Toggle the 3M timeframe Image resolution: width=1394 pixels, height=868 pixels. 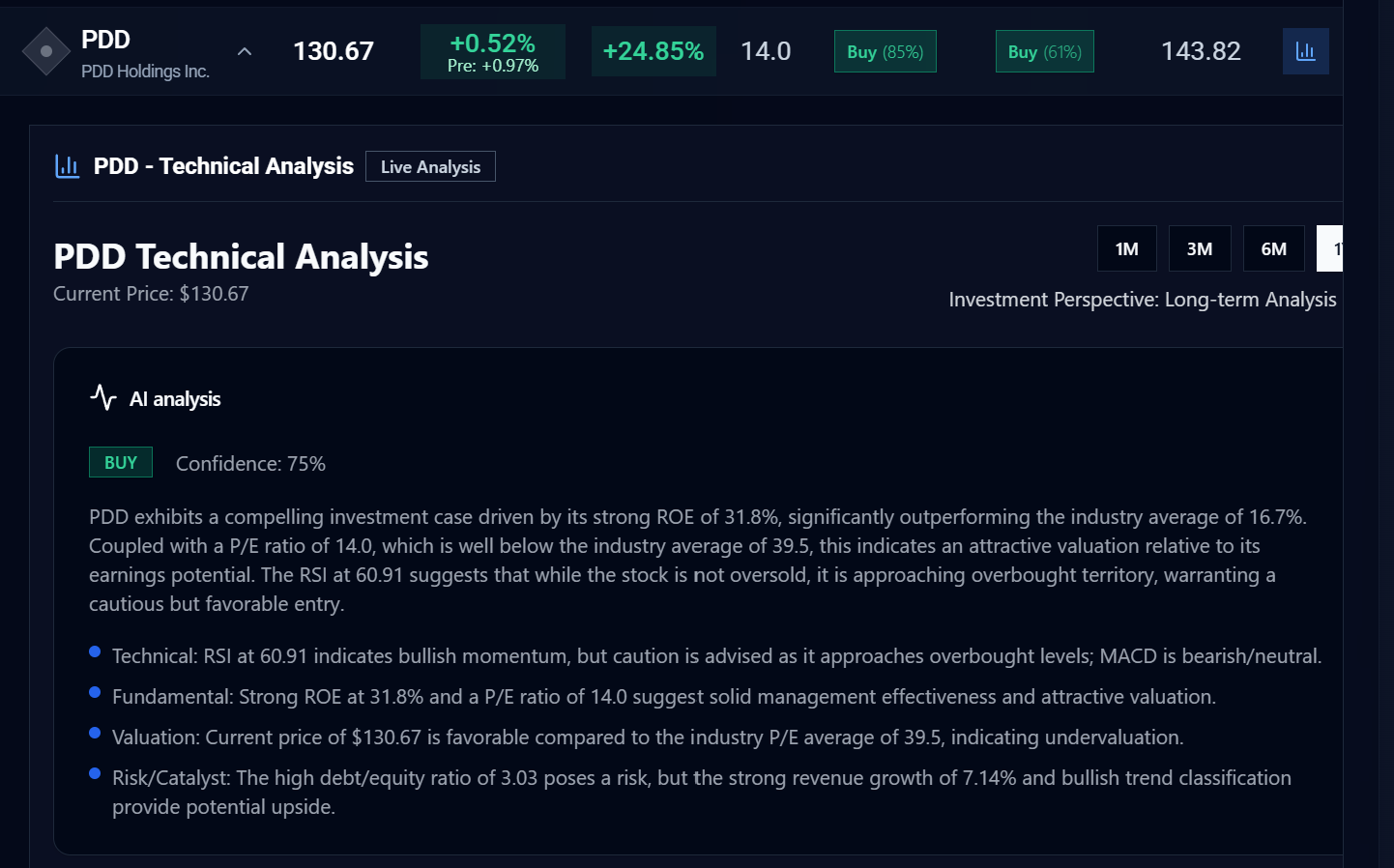tap(1200, 248)
